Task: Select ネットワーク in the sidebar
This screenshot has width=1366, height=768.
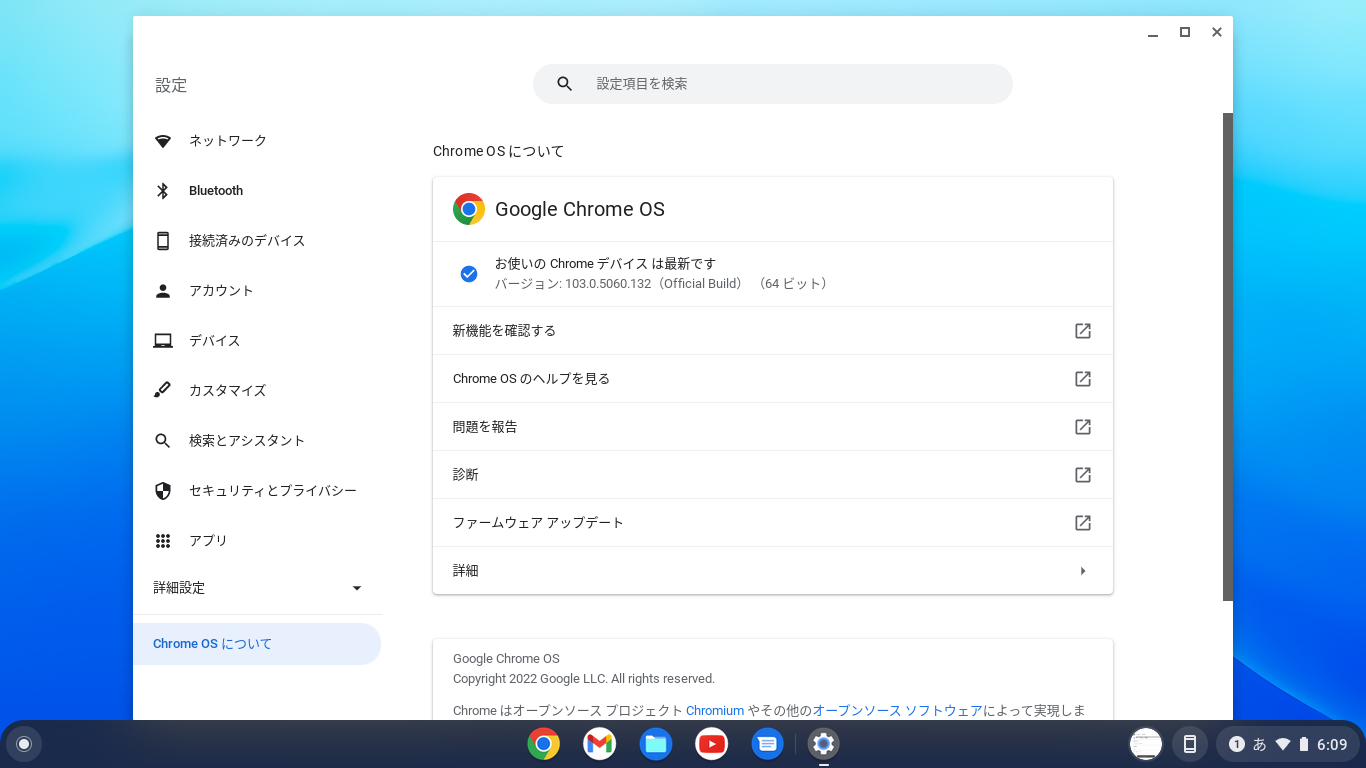Action: (x=257, y=141)
